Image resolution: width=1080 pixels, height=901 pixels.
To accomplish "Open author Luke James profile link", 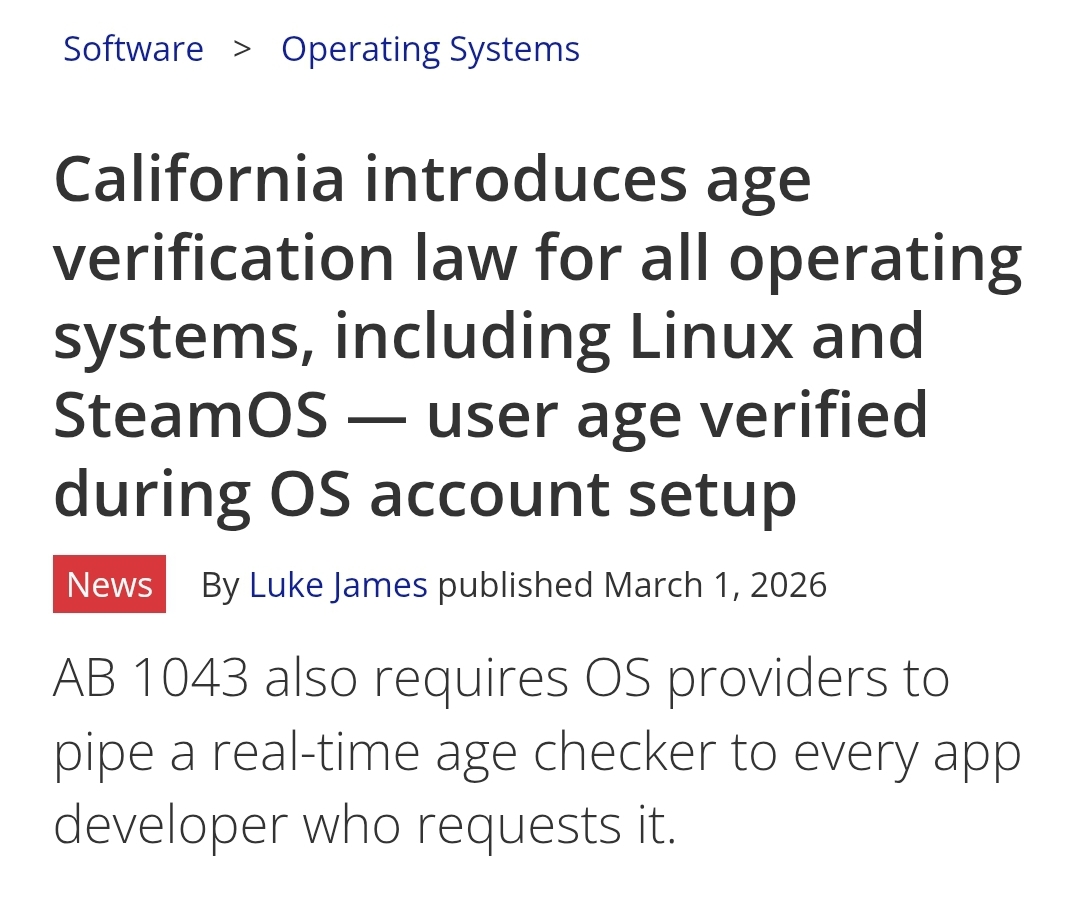I will [x=338, y=585].
